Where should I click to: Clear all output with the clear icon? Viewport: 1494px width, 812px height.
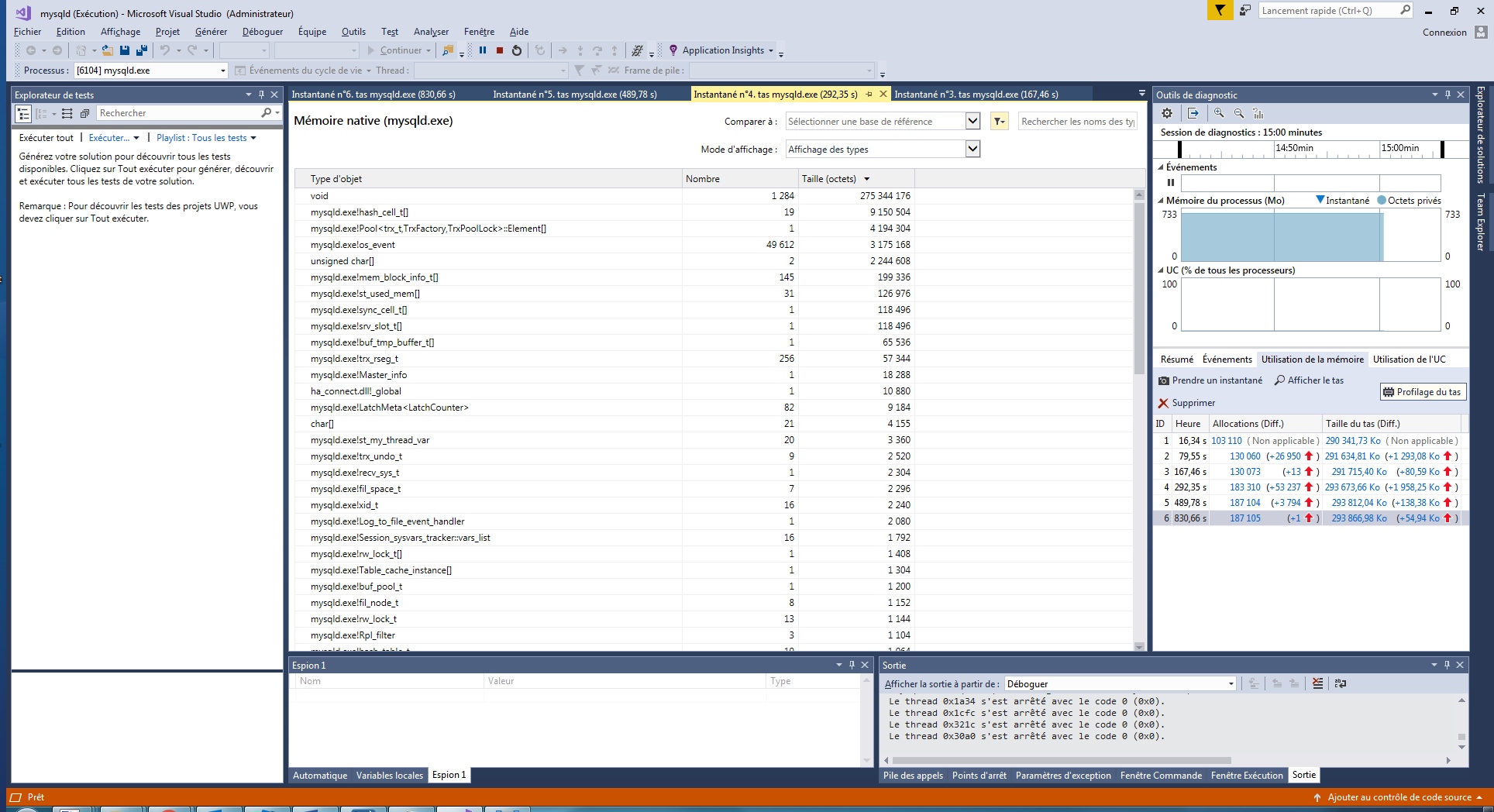[x=1317, y=683]
